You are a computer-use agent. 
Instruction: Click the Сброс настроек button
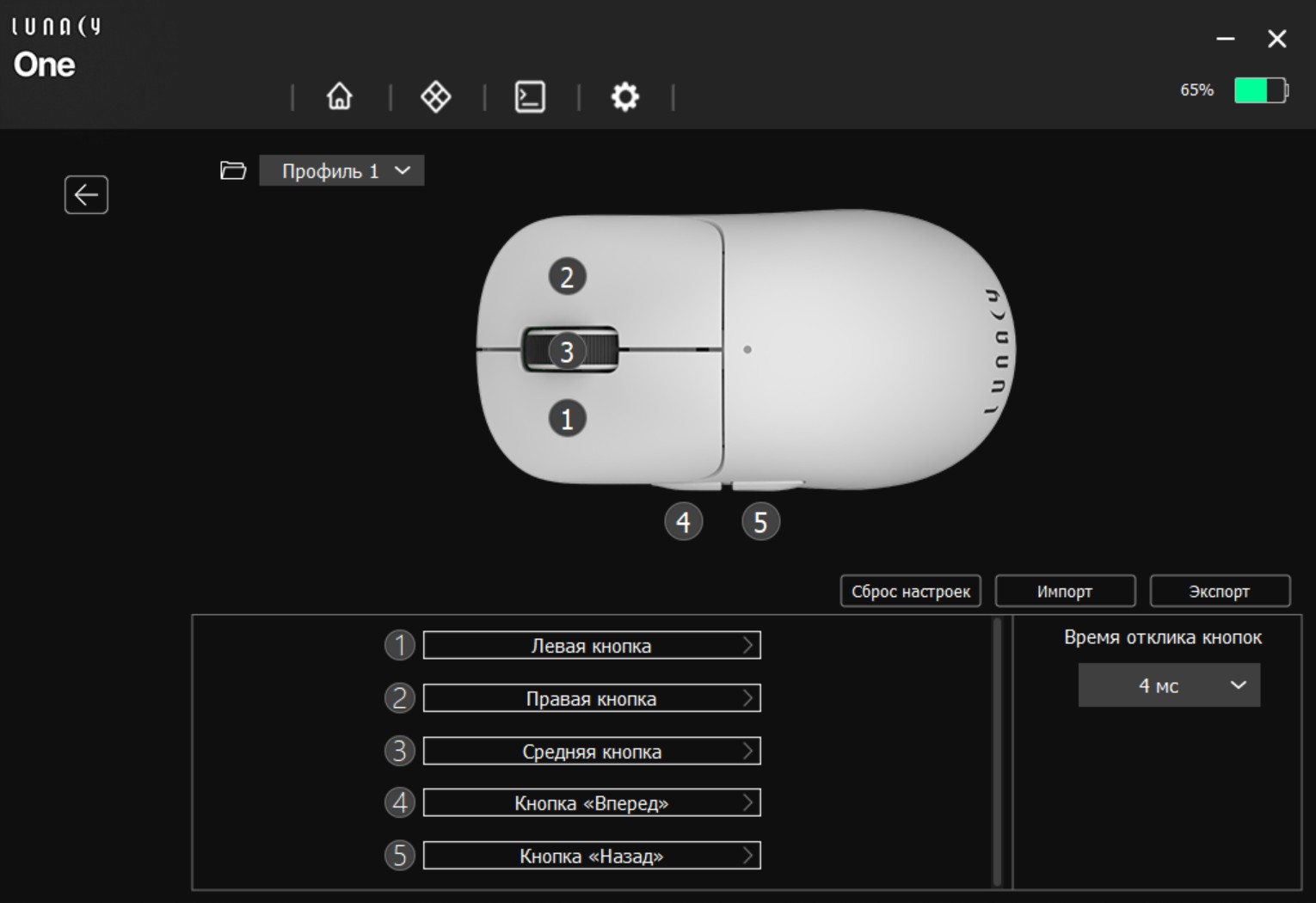(911, 592)
